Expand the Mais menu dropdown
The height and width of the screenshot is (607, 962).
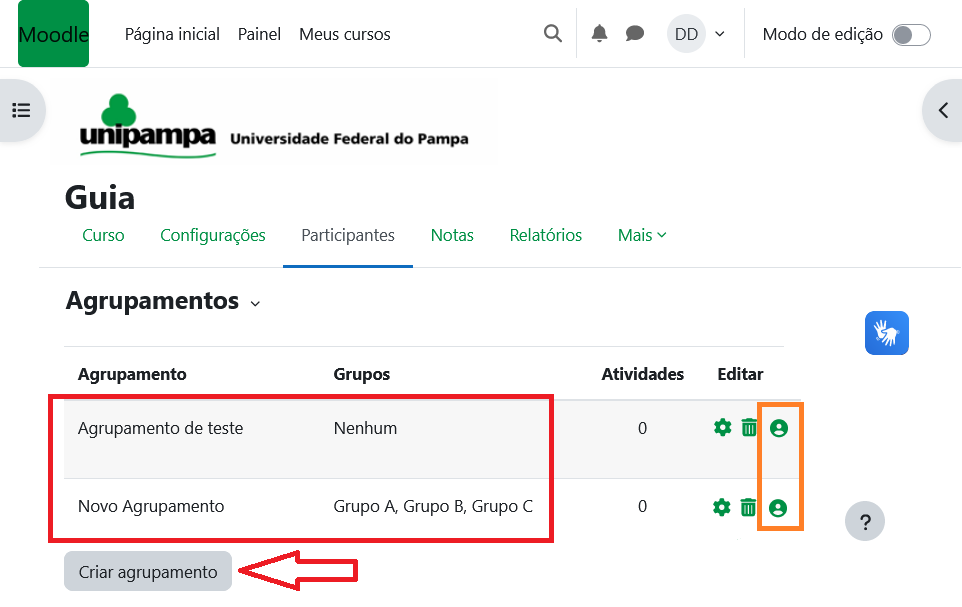pos(642,236)
